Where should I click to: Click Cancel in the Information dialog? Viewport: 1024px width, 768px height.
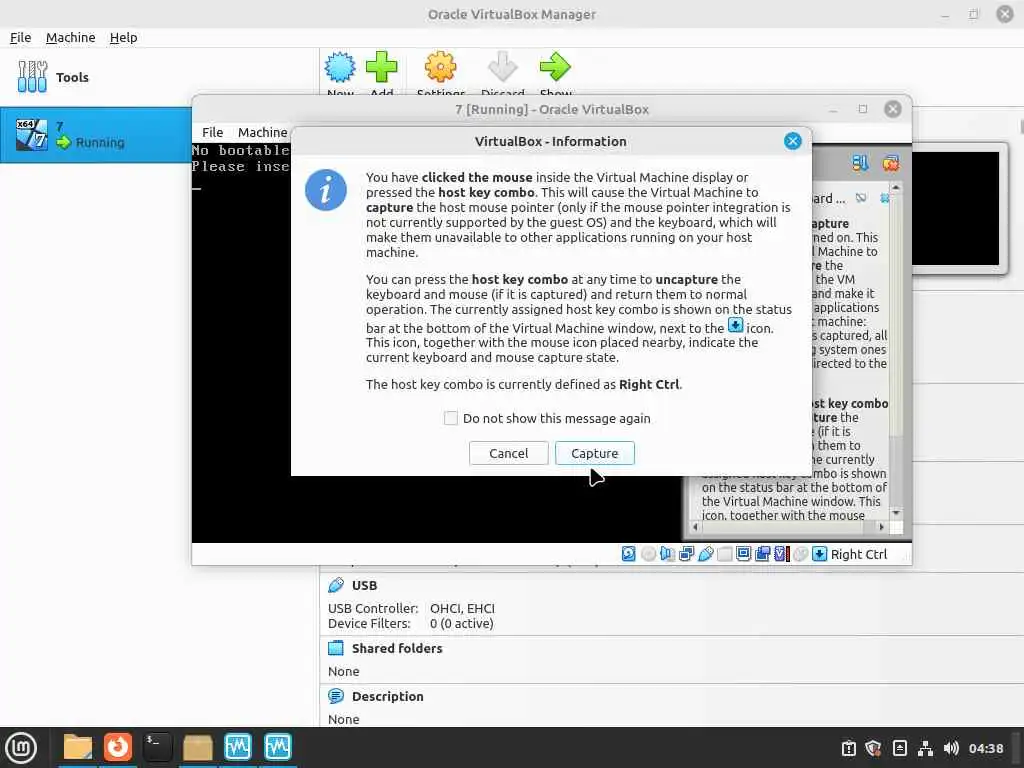pyautogui.click(x=508, y=453)
